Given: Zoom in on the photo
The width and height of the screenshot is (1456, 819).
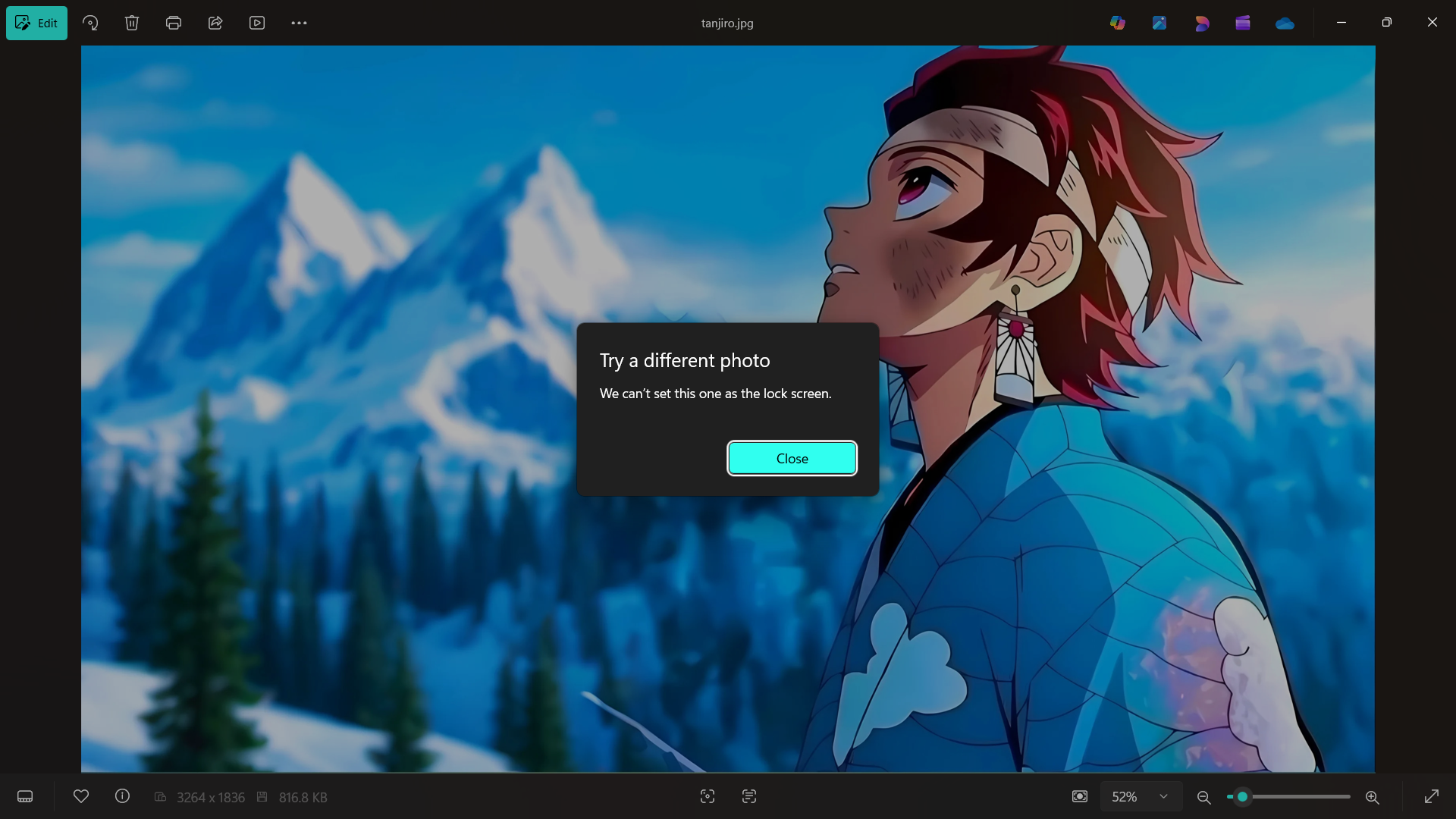Looking at the screenshot, I should click(1373, 797).
